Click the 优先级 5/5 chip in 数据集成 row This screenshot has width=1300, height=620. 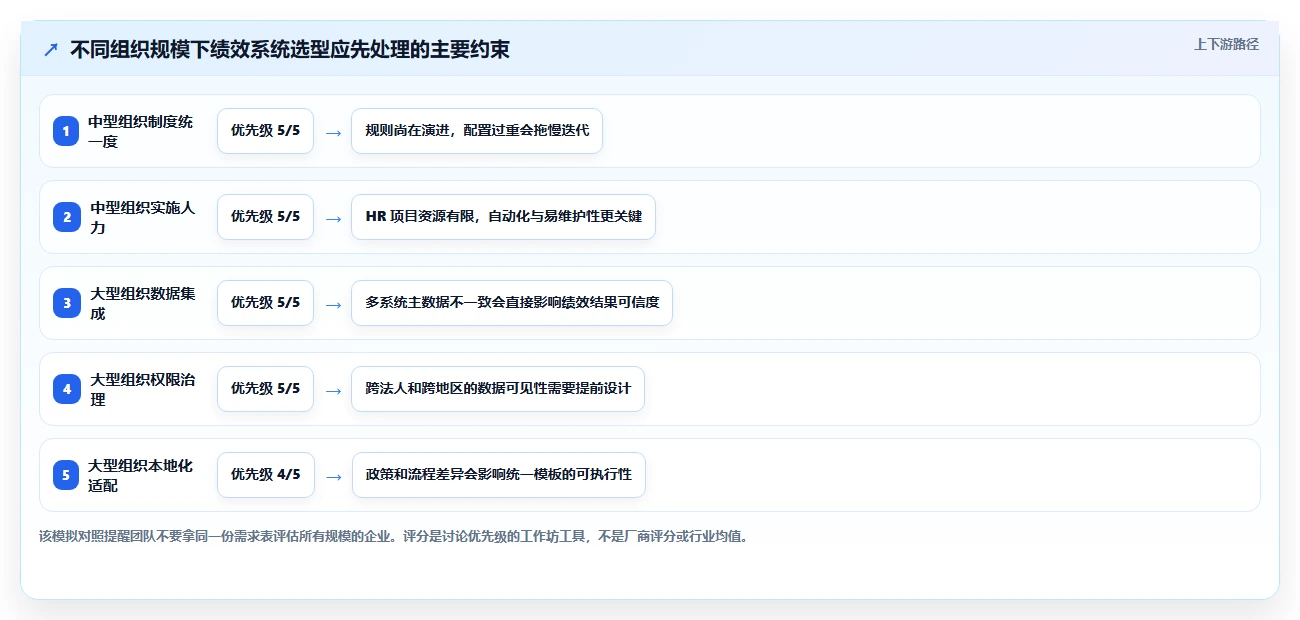[x=265, y=303]
